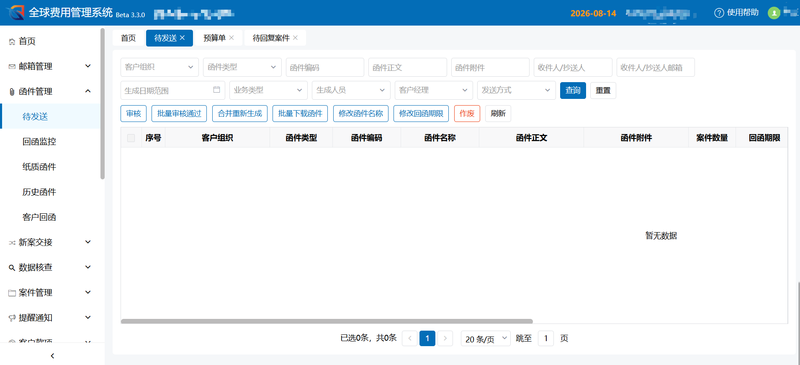Image resolution: width=800 pixels, height=365 pixels.
Task: Change page size via 20 条/页 dropdown
Action: click(x=486, y=338)
